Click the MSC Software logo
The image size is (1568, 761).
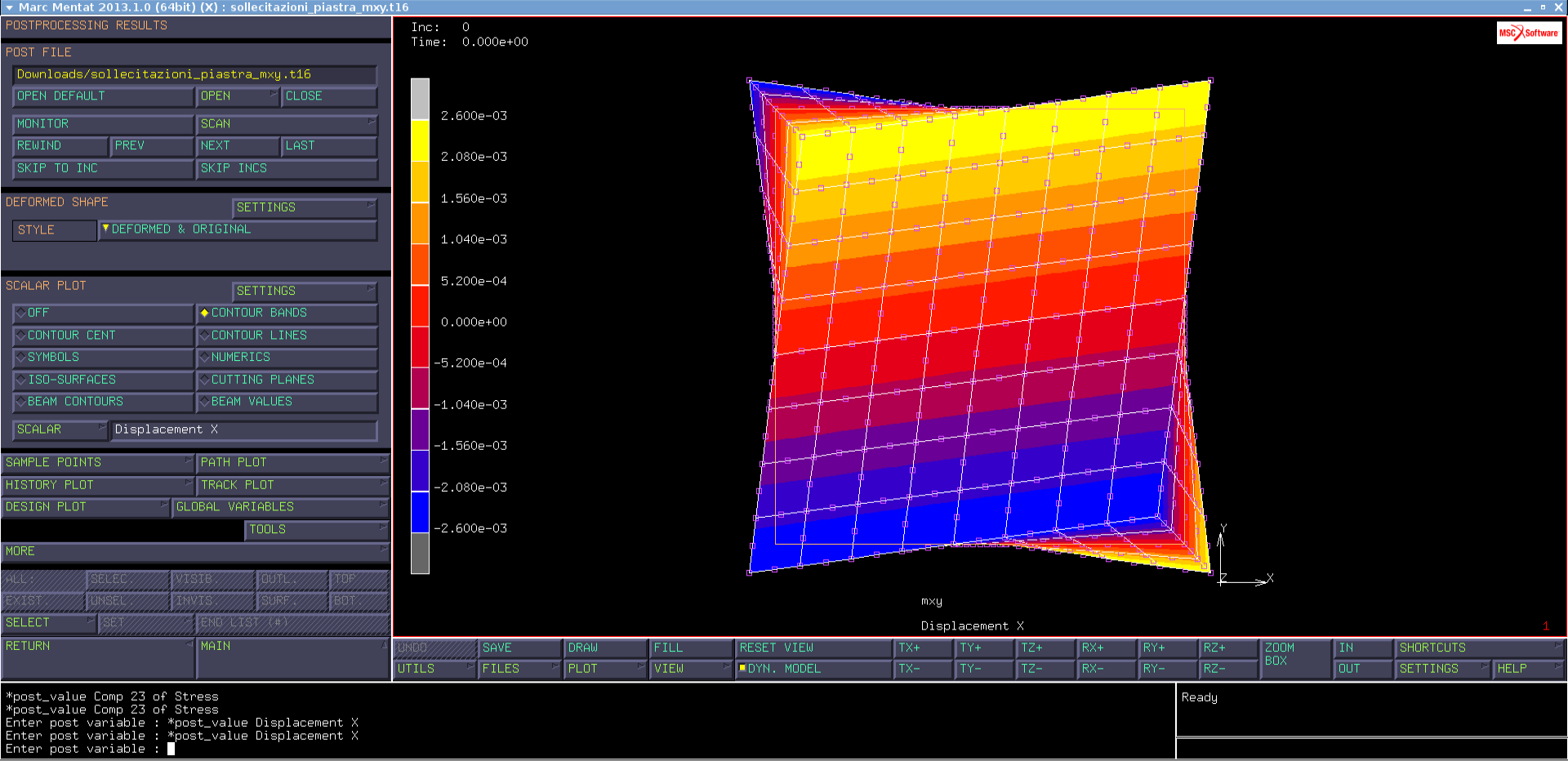(1528, 33)
